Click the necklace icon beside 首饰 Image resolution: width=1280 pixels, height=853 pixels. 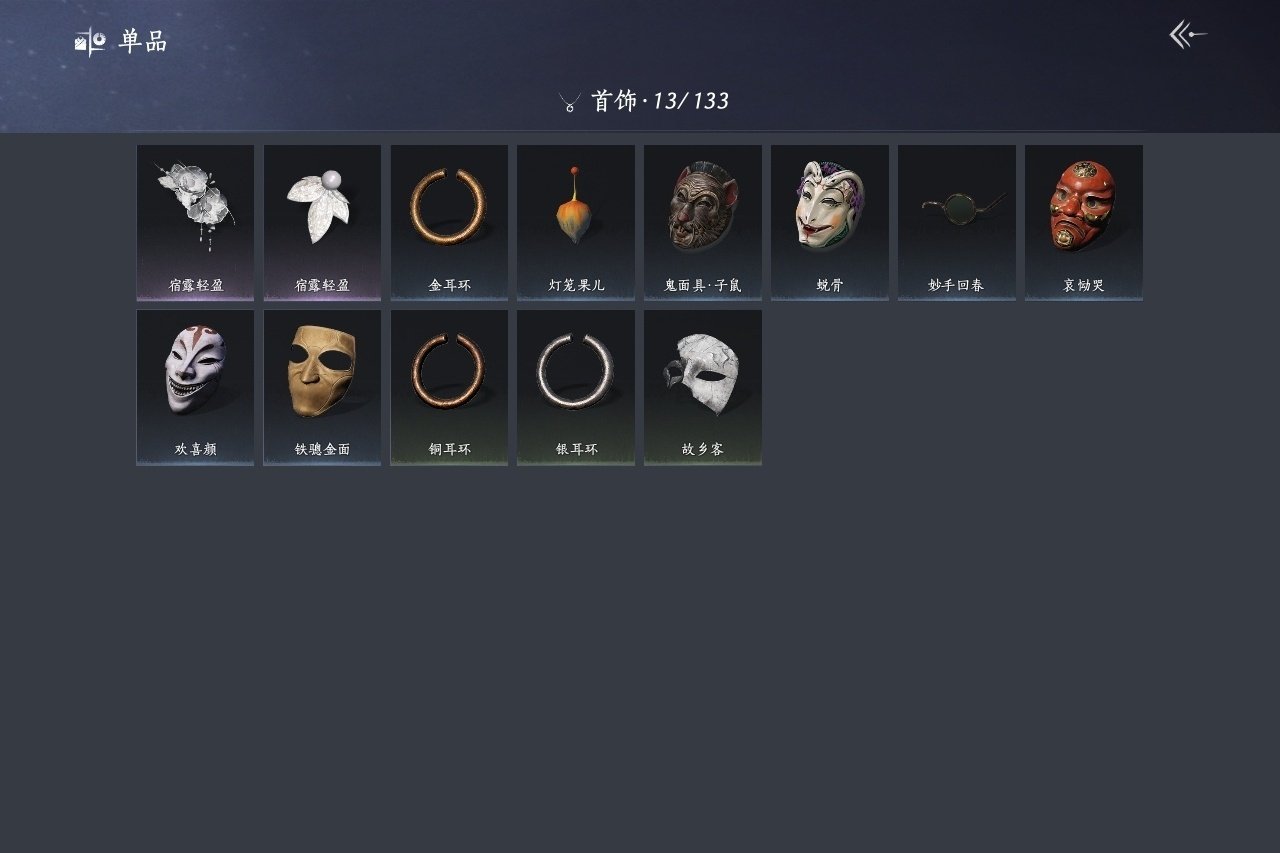pyautogui.click(x=570, y=101)
